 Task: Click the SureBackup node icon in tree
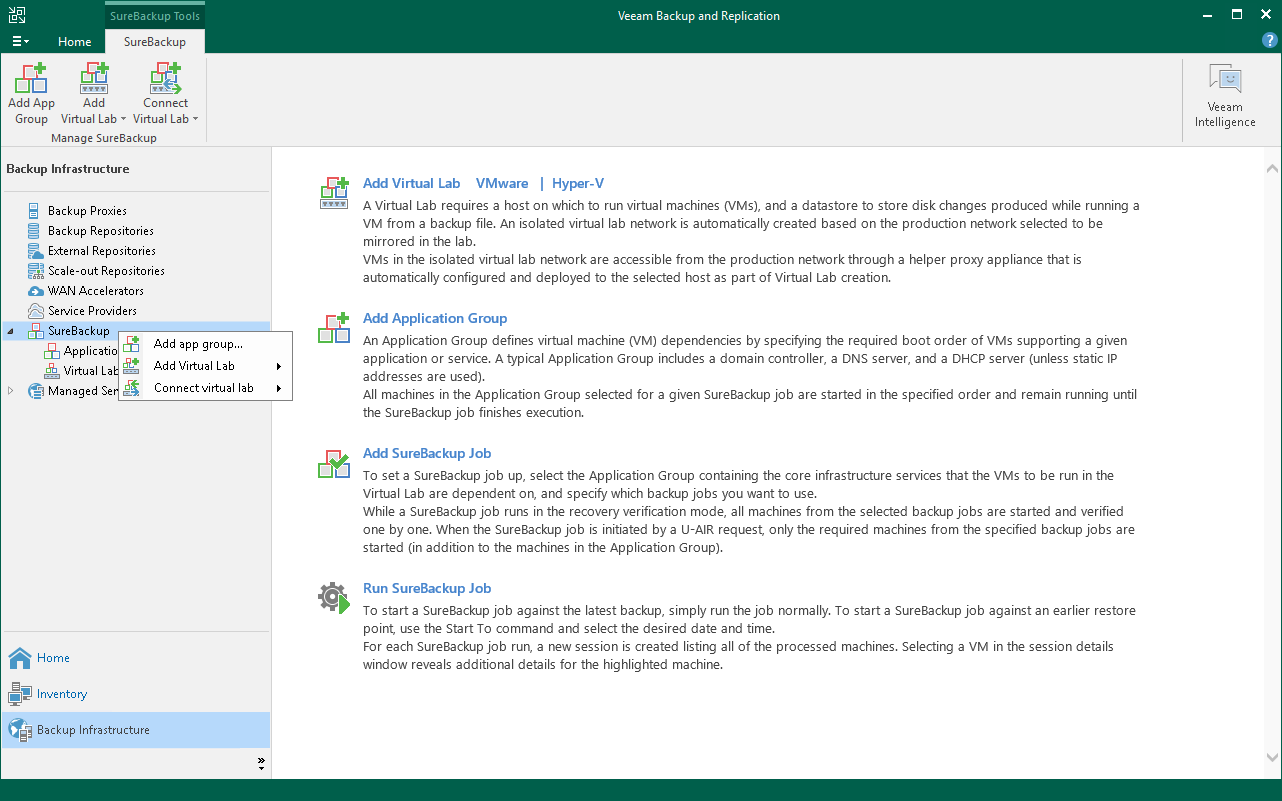pyautogui.click(x=36, y=331)
